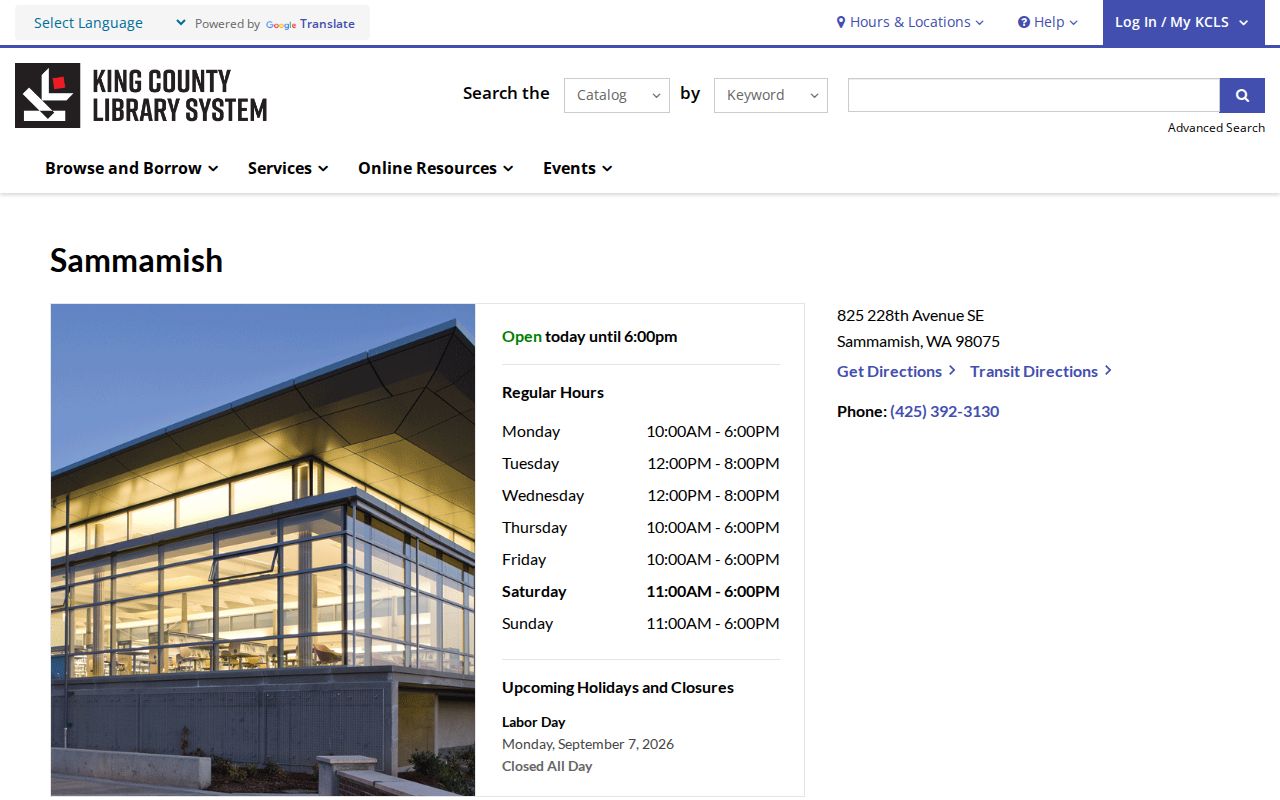Click the Tuesday hours row
The image size is (1280, 800).
click(641, 463)
